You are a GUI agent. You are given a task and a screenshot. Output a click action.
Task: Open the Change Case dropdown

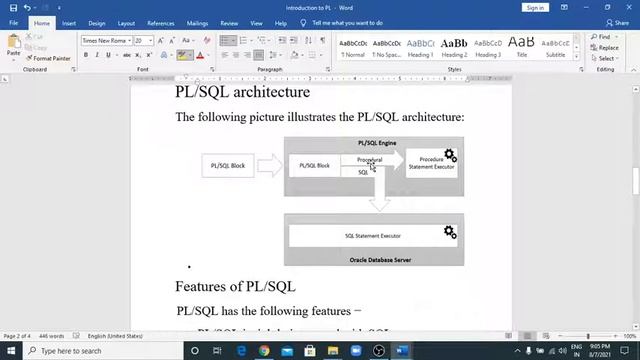[x=188, y=40]
